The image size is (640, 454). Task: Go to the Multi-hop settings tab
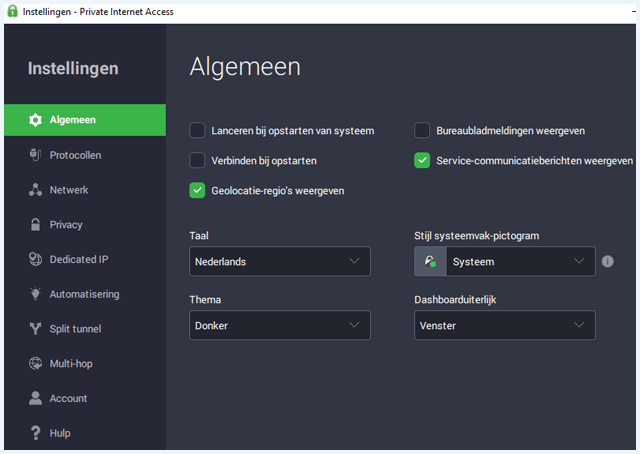tap(85, 363)
